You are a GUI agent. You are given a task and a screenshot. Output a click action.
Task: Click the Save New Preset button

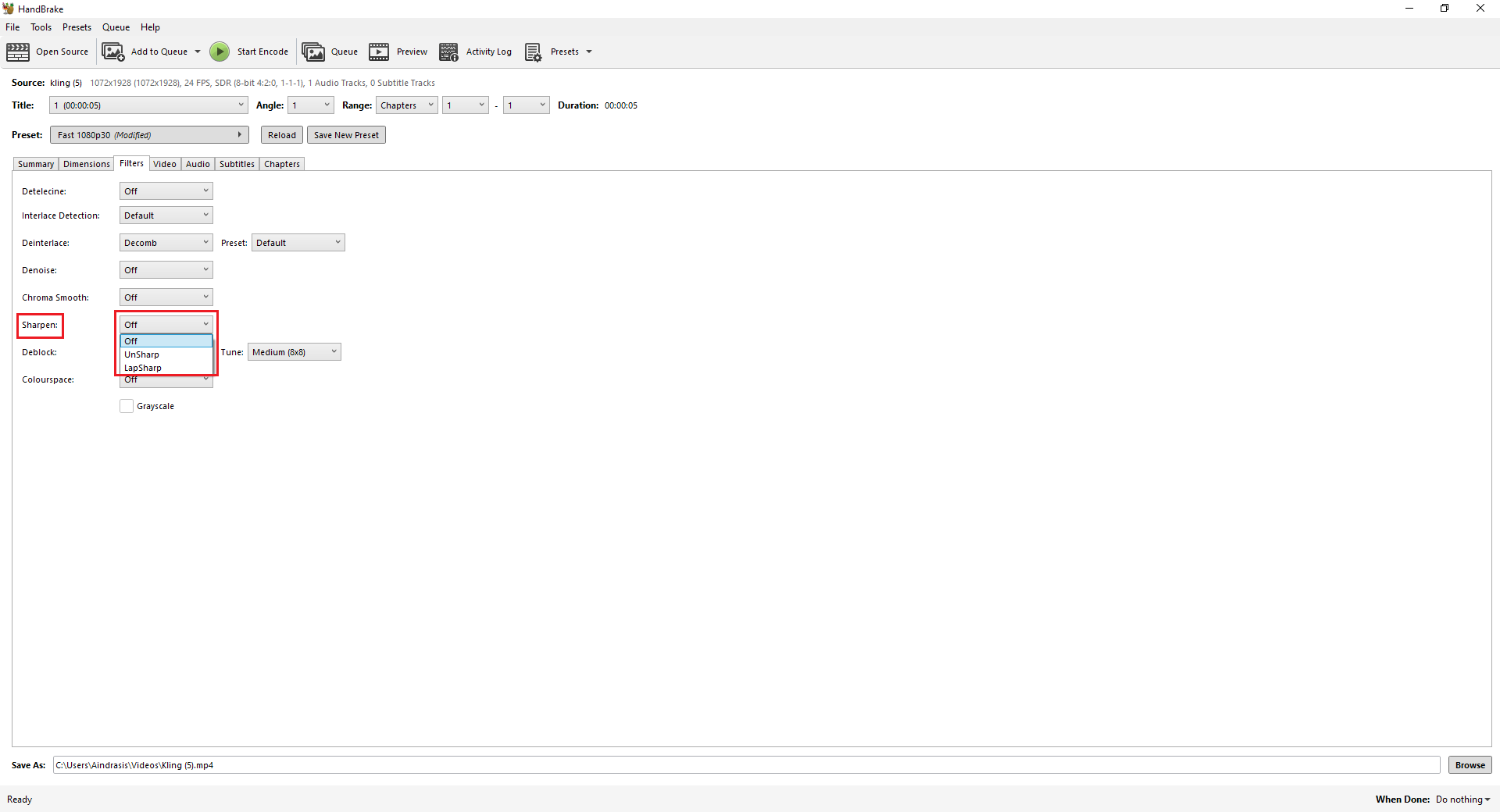(346, 135)
